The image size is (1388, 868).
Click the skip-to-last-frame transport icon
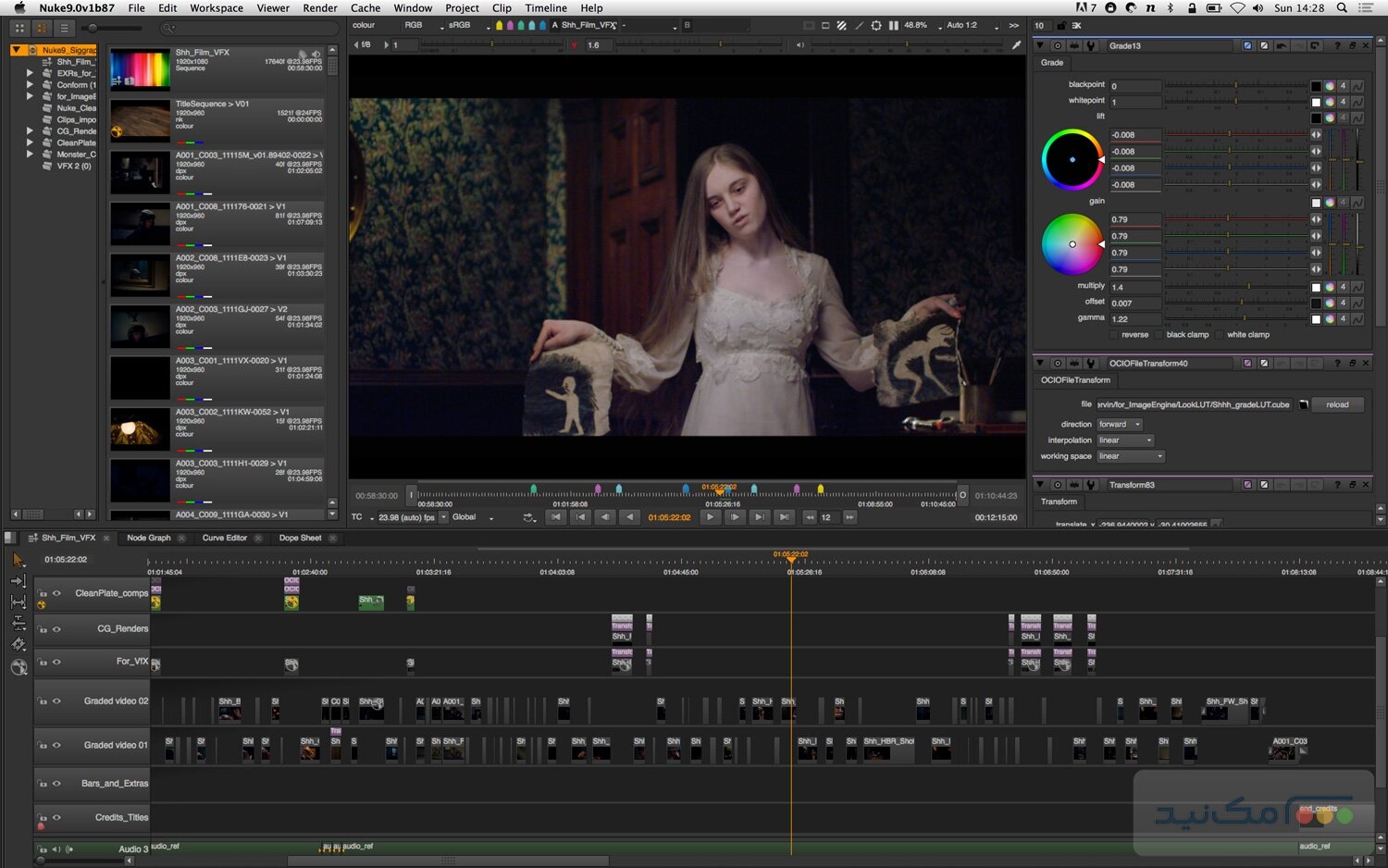point(783,517)
